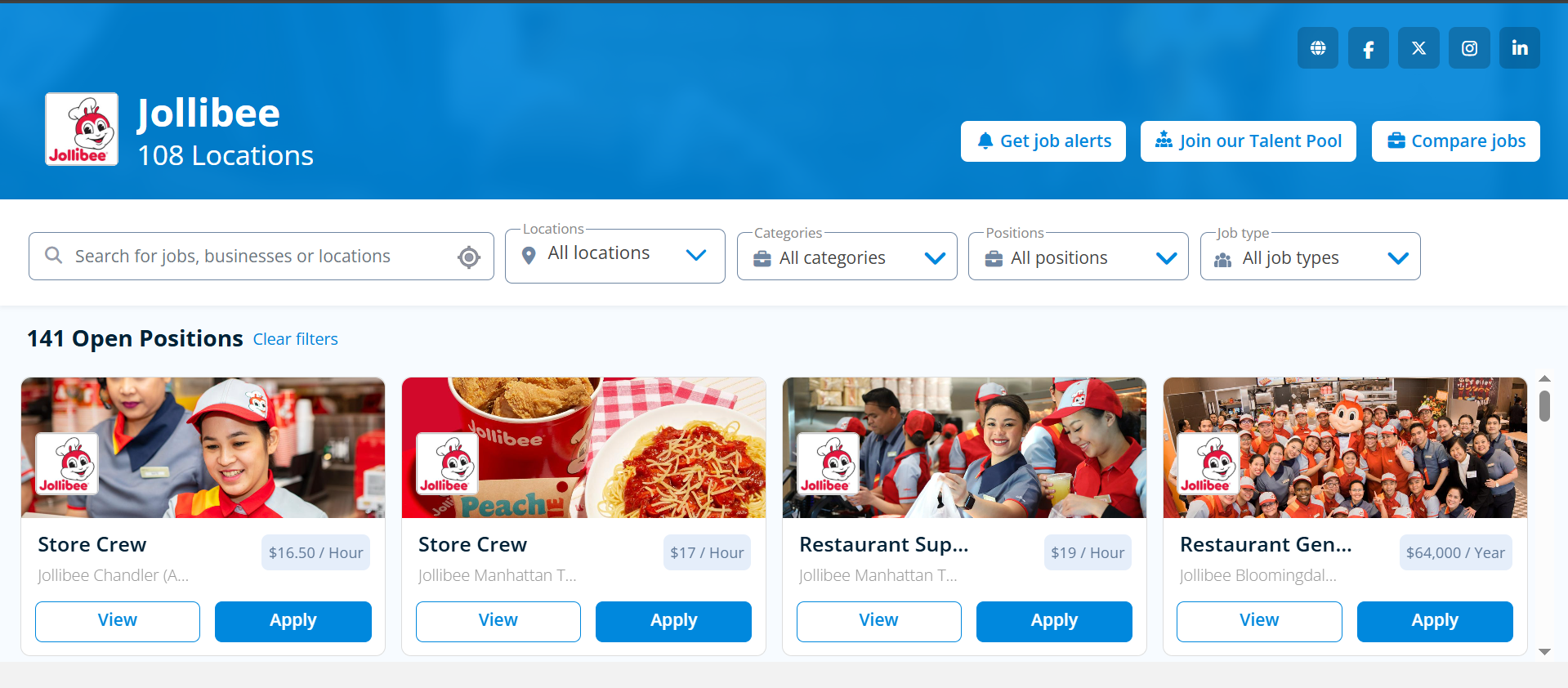Open the Instagram icon link

point(1469,48)
